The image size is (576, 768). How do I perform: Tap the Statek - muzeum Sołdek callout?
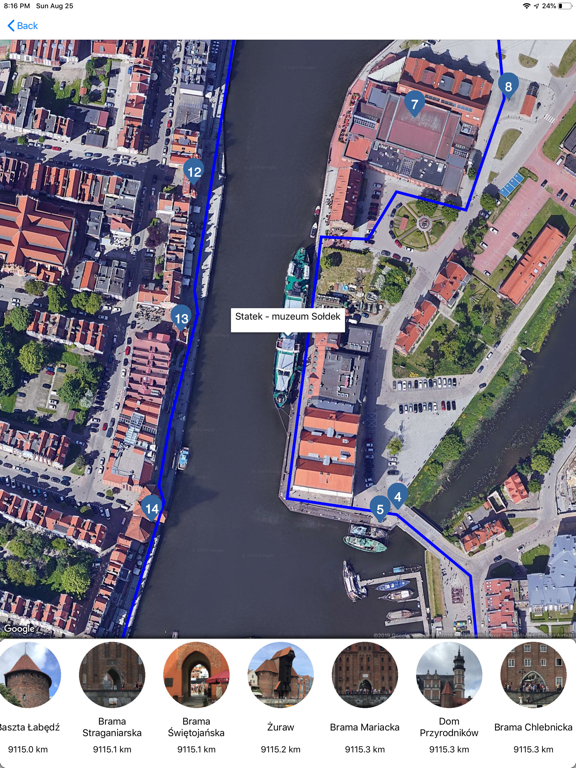(x=288, y=320)
